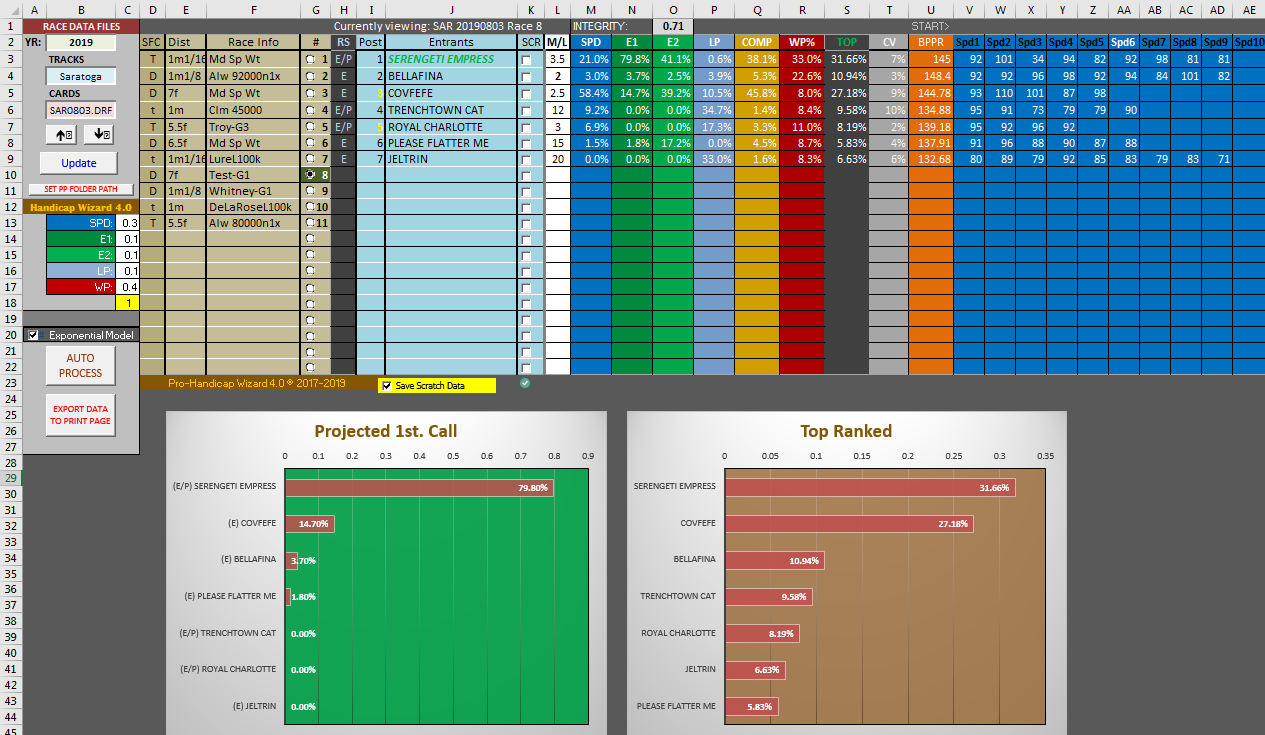Click the SET PP FOLDER PATH button

[x=80, y=189]
